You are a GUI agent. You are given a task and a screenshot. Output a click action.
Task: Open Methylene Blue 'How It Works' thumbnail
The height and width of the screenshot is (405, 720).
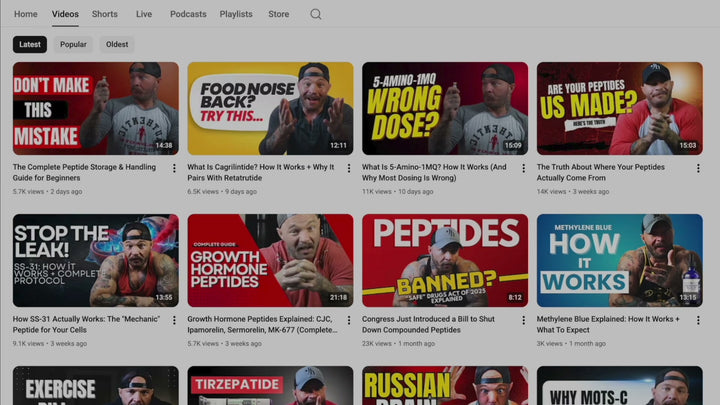click(x=620, y=260)
